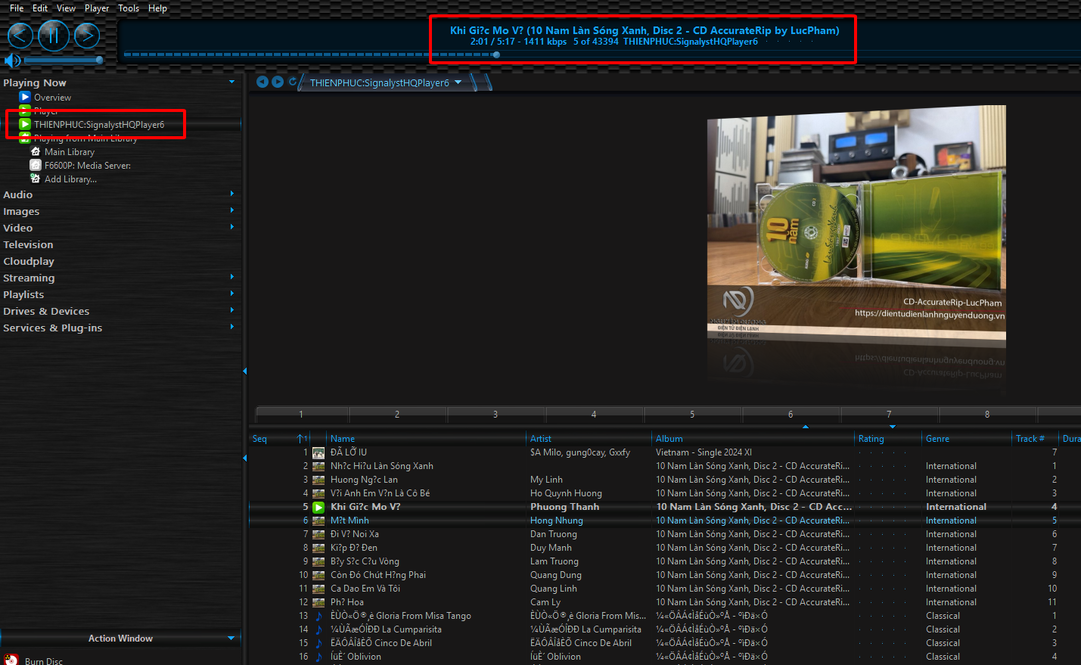Skip to the next track
The height and width of the screenshot is (665, 1081).
(87, 36)
